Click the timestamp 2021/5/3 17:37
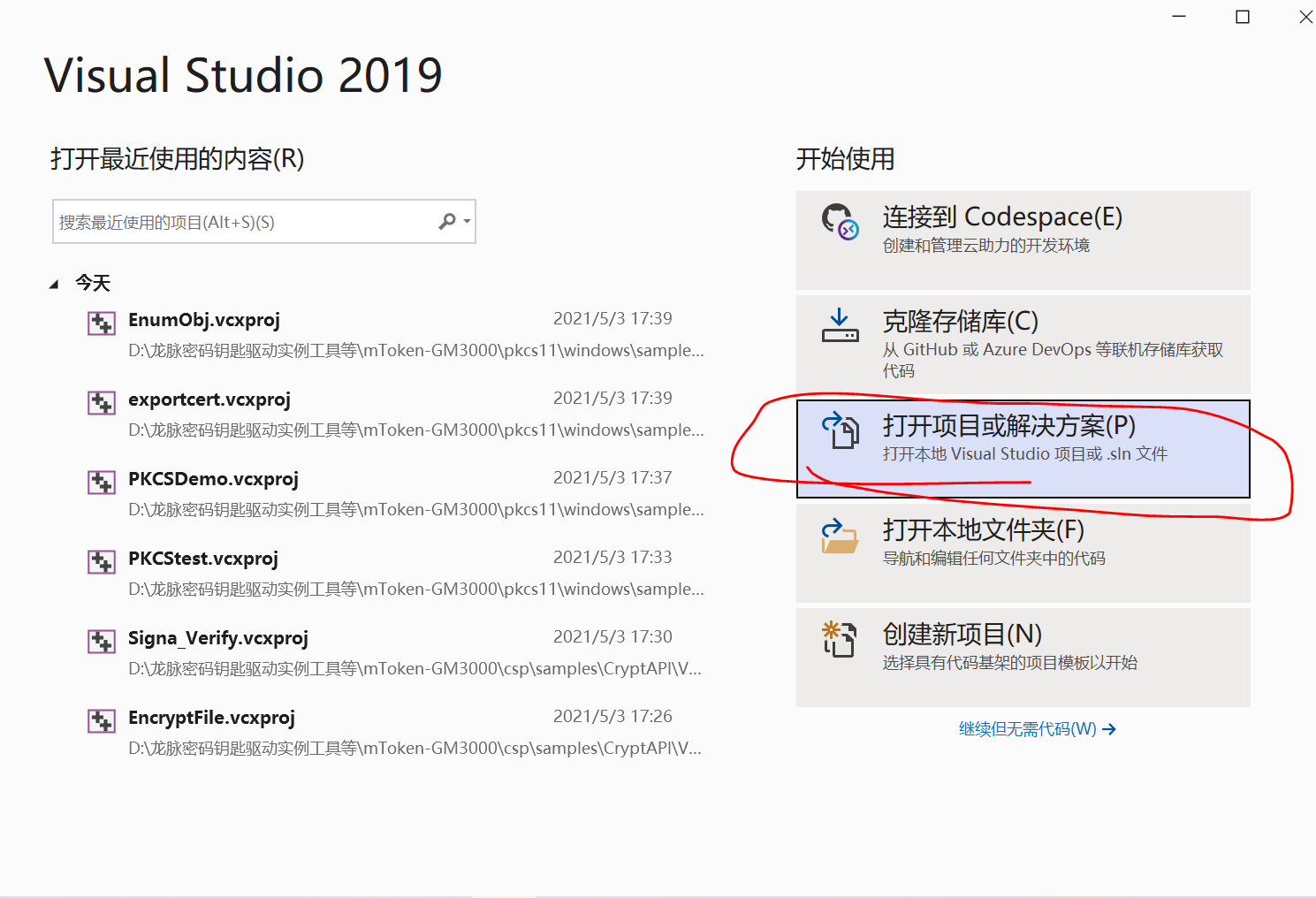This screenshot has width=1316, height=898. tap(612, 477)
